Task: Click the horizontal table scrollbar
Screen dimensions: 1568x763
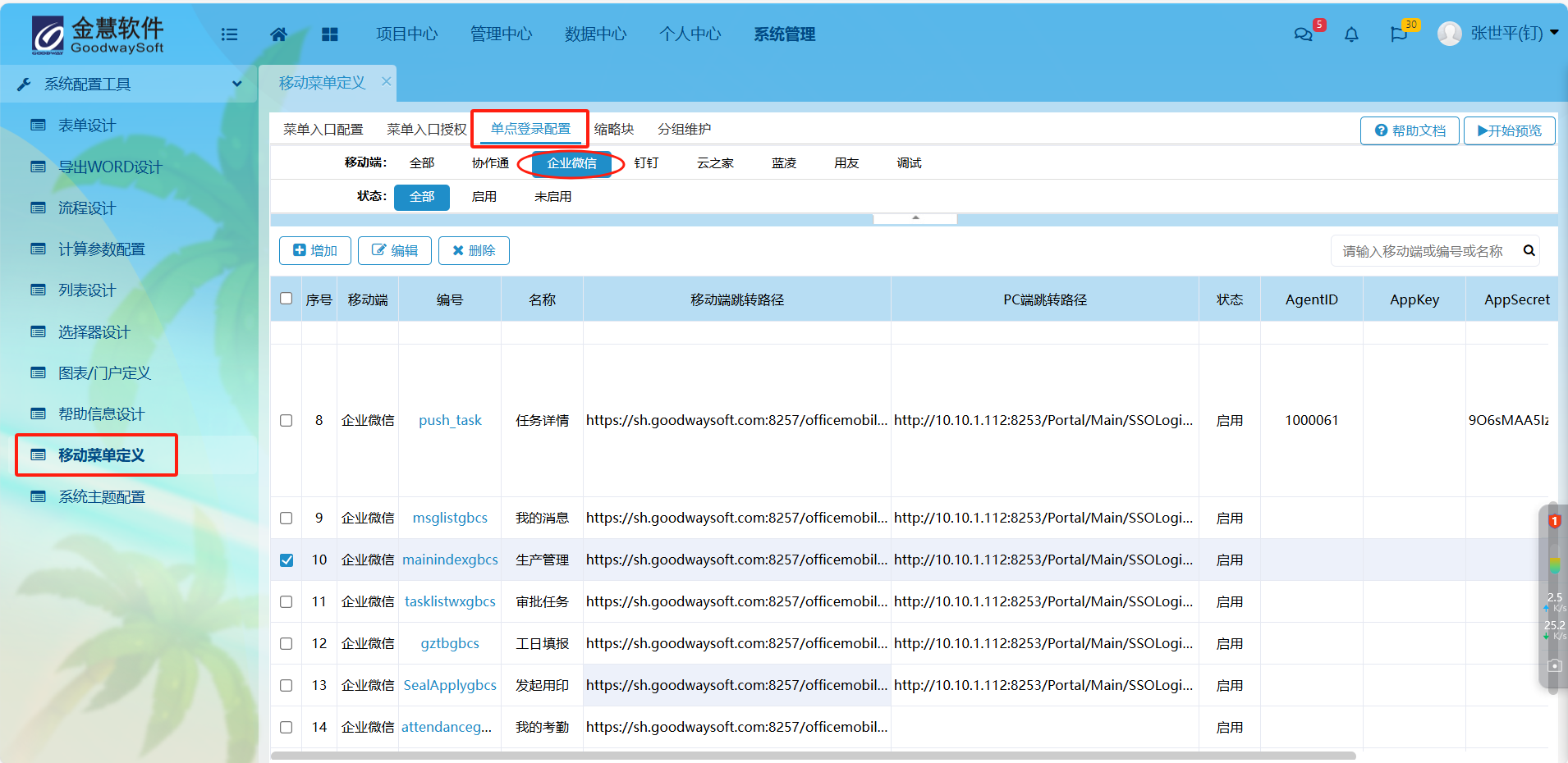Action: pos(813,756)
